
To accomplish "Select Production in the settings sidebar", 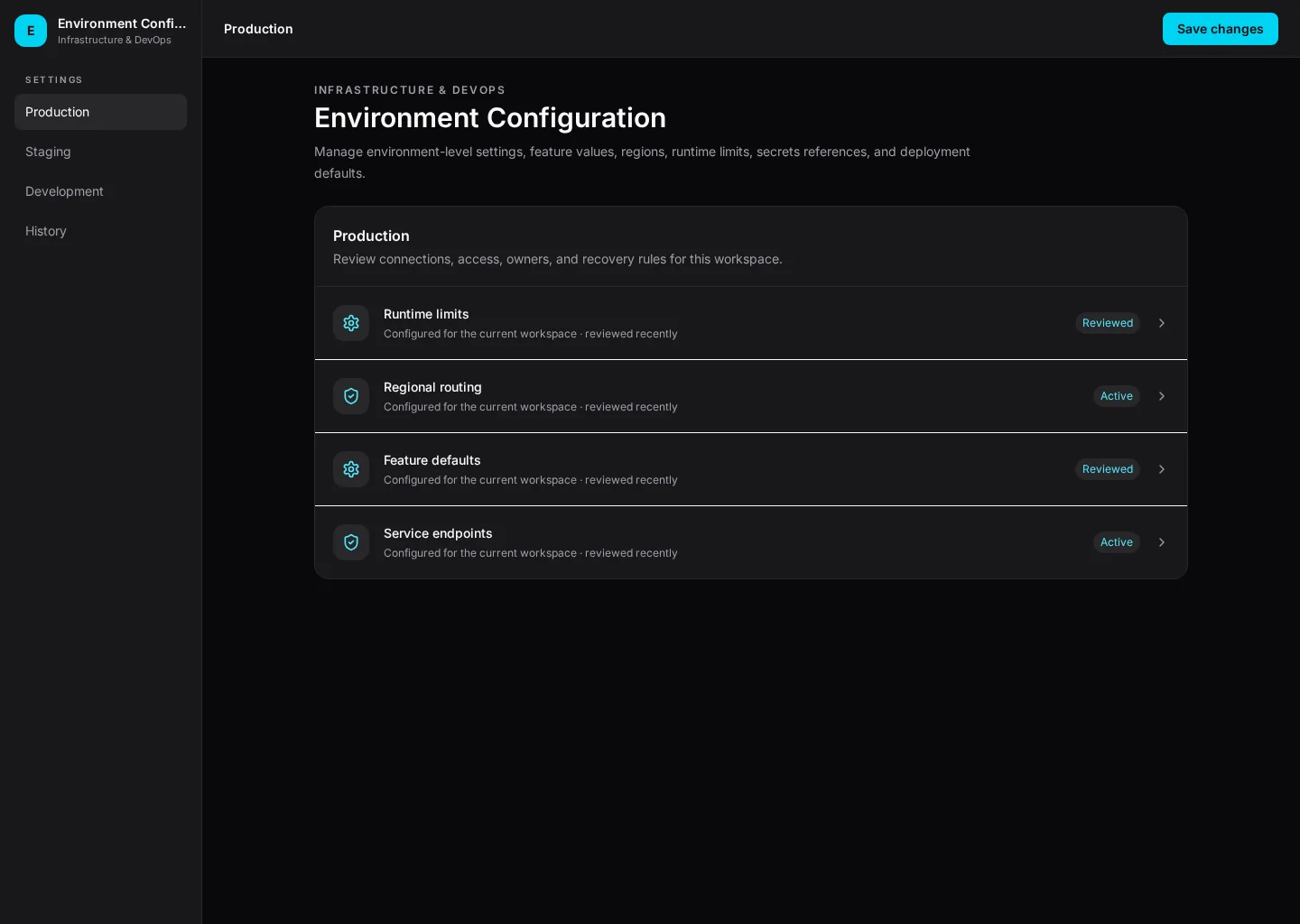I will (100, 112).
